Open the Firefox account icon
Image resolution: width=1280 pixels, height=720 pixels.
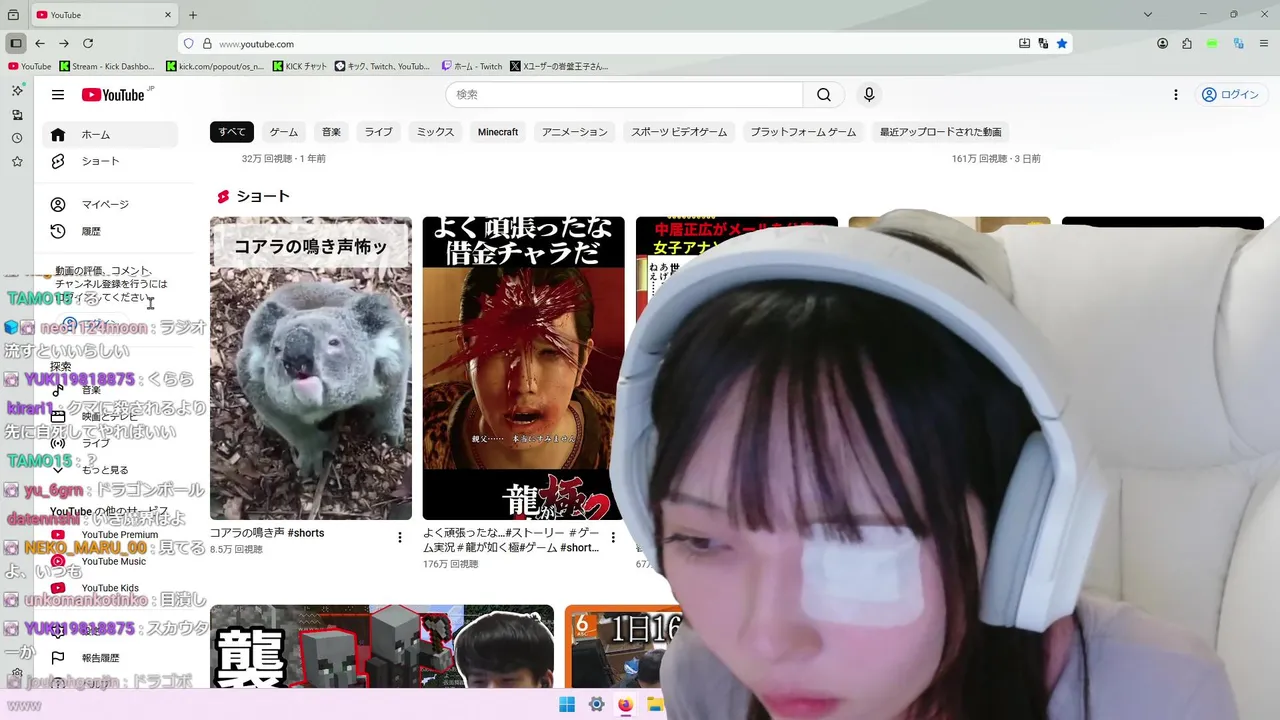1162,43
